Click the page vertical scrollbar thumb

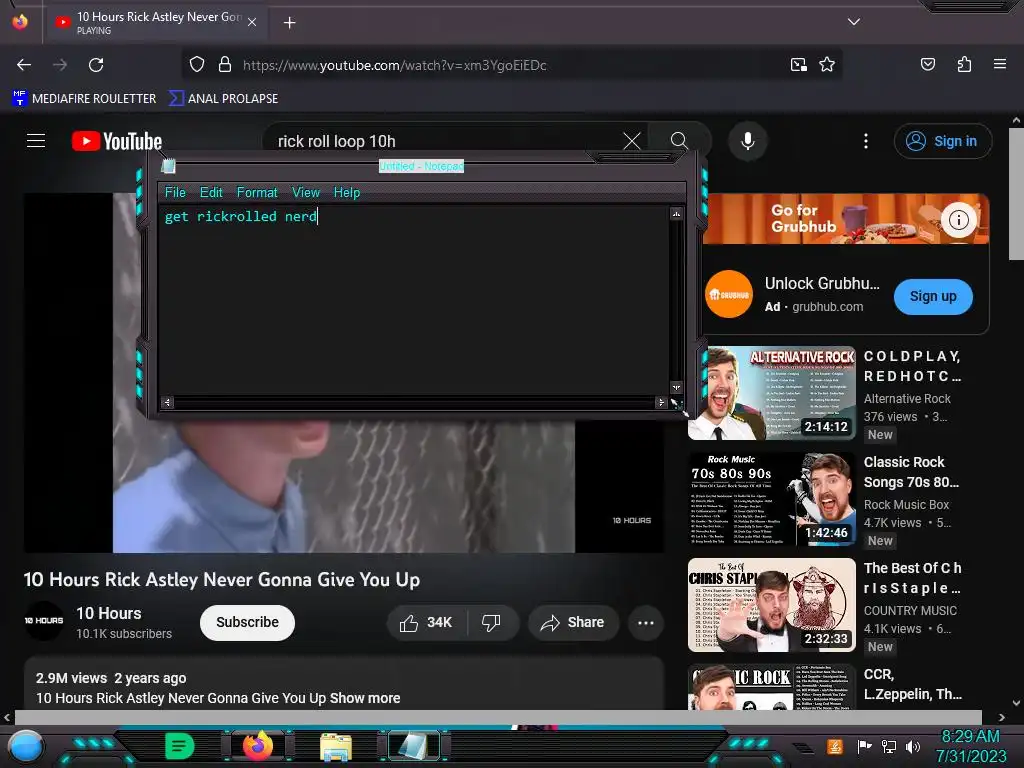1016,194
